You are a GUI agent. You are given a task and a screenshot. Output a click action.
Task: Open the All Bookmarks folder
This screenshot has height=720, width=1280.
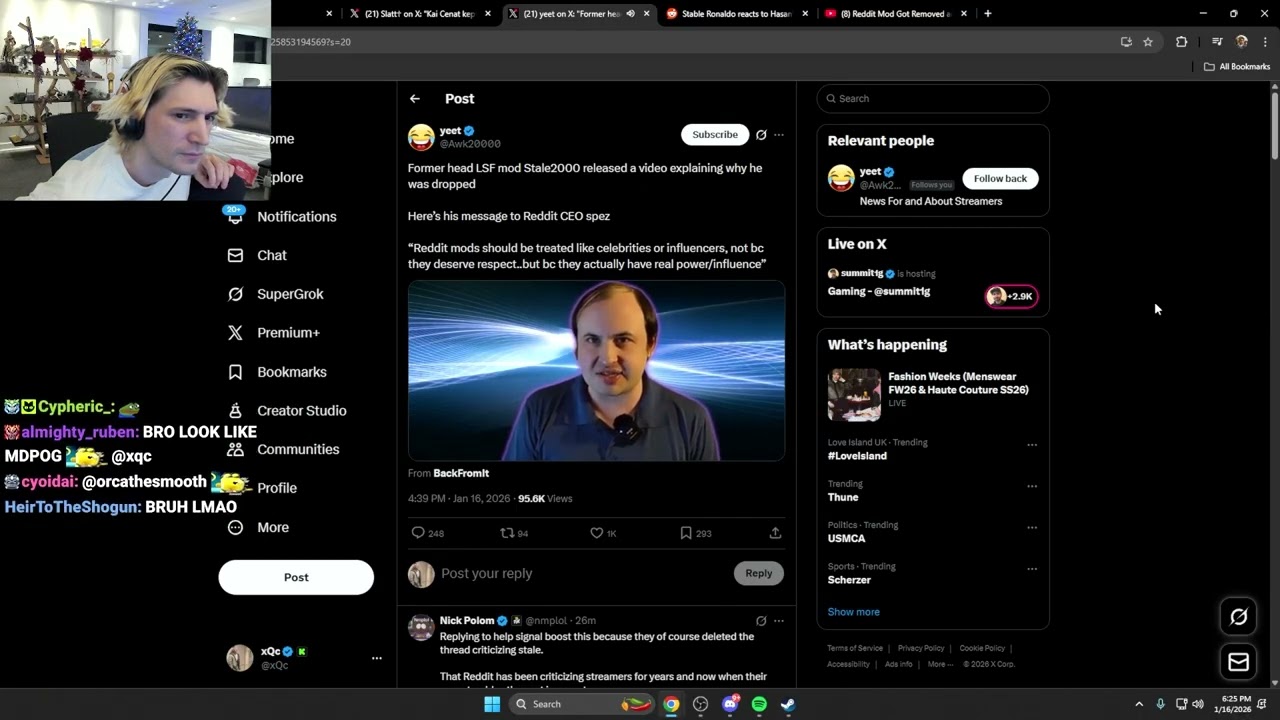(1237, 67)
